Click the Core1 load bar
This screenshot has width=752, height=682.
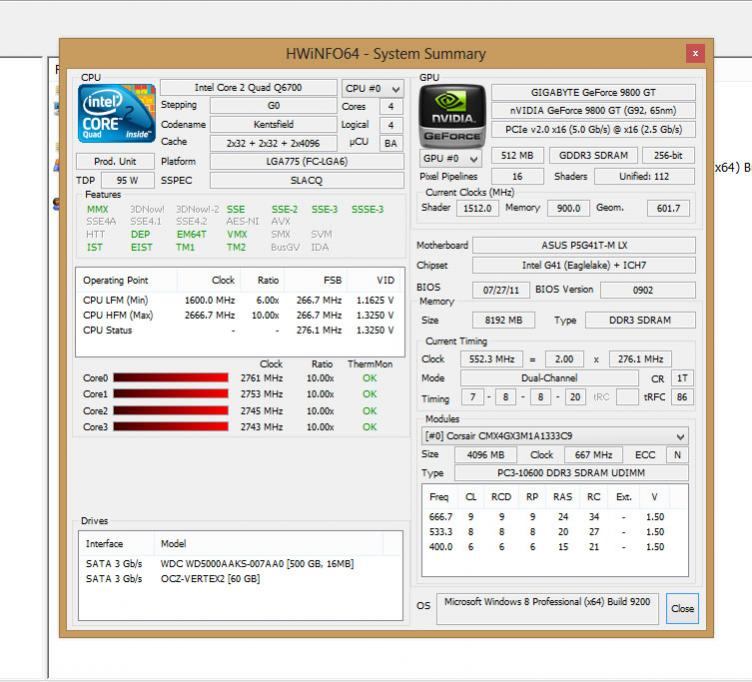coord(171,394)
